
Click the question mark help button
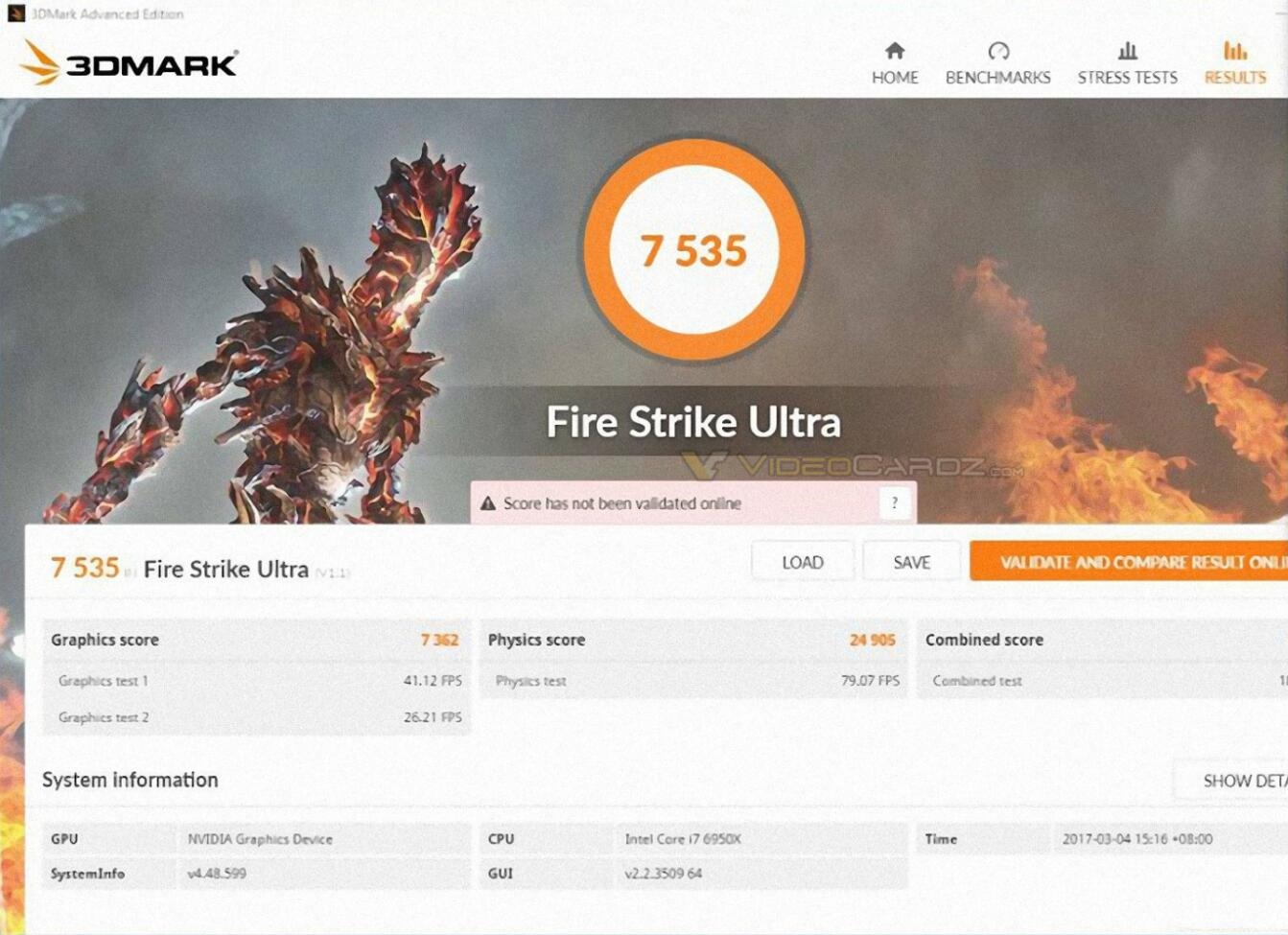coord(894,503)
